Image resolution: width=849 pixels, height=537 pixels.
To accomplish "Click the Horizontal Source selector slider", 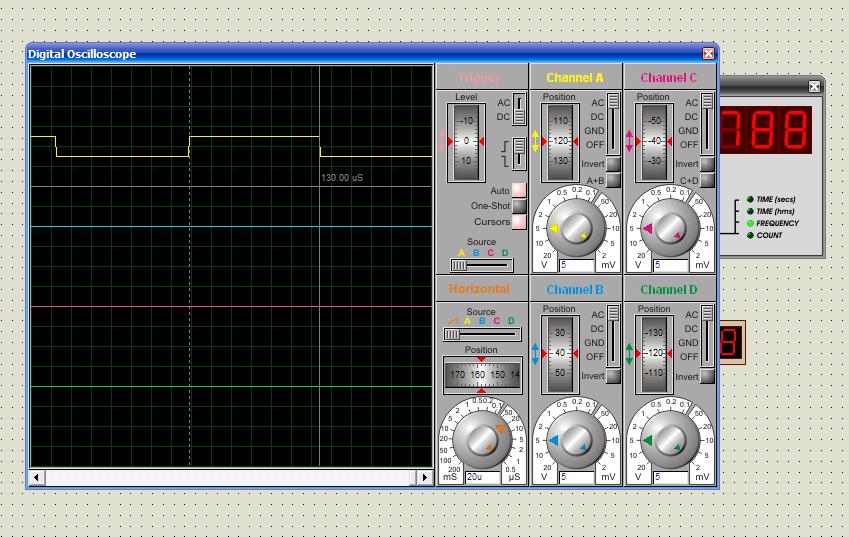I will (481, 334).
